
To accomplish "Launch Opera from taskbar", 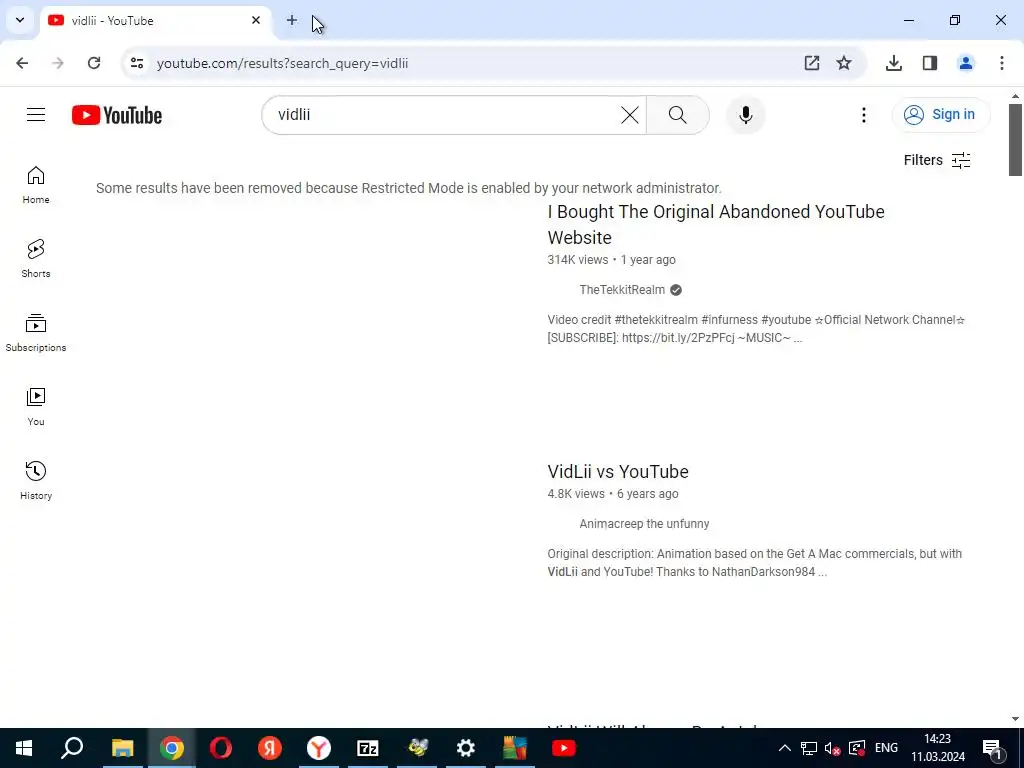I will click(x=221, y=748).
